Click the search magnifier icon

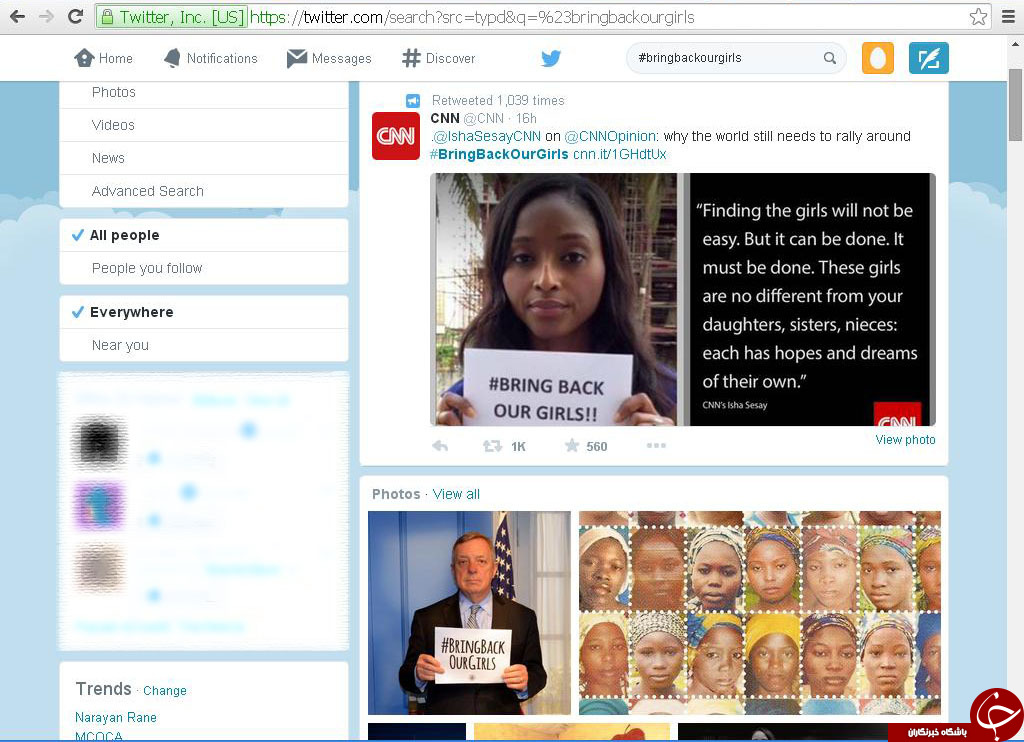[829, 57]
